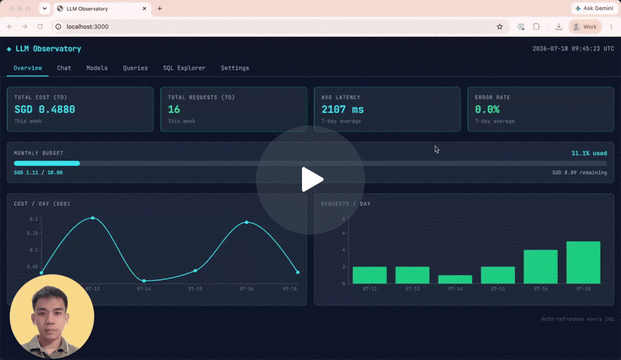Click the browser forward arrow
621x360 pixels.
[x=25, y=27]
